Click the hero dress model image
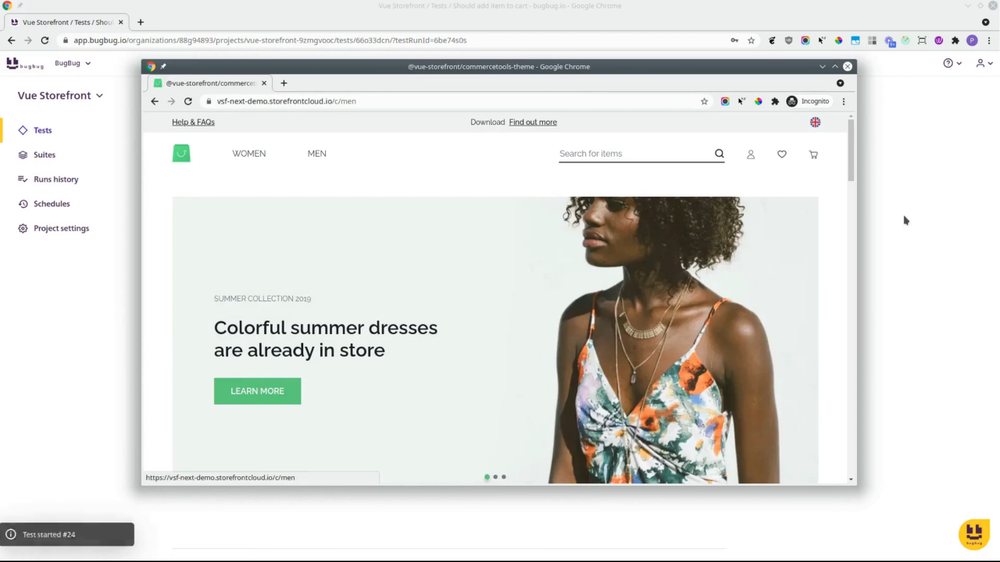Screen dimensions: 1000x562 pos(663,340)
